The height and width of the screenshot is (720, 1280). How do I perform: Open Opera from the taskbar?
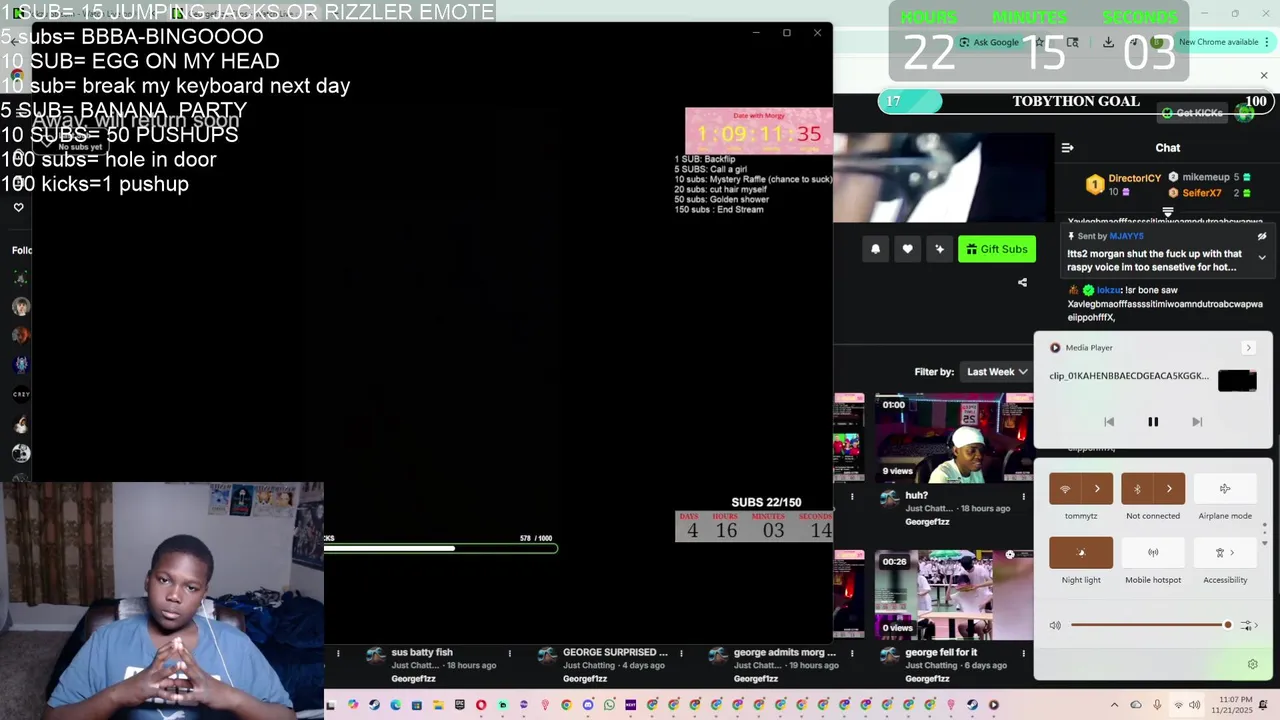click(x=481, y=705)
